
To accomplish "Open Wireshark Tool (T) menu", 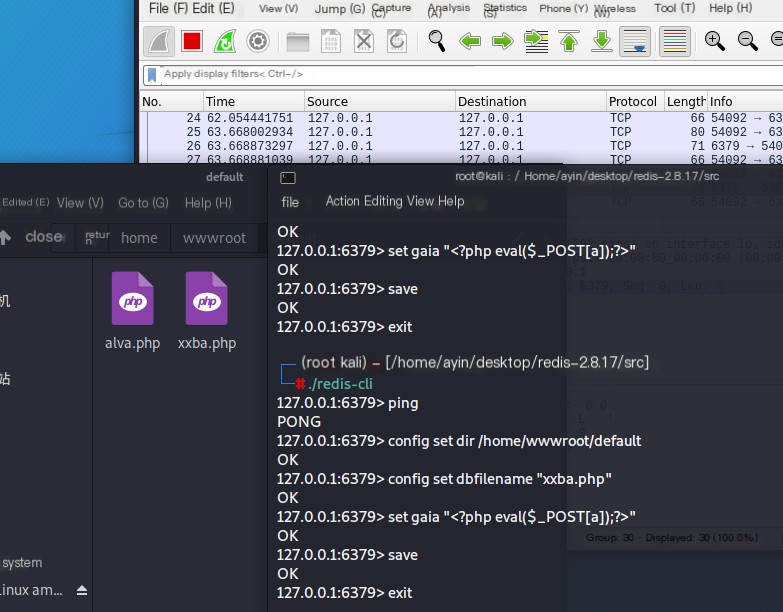I will coord(675,8).
